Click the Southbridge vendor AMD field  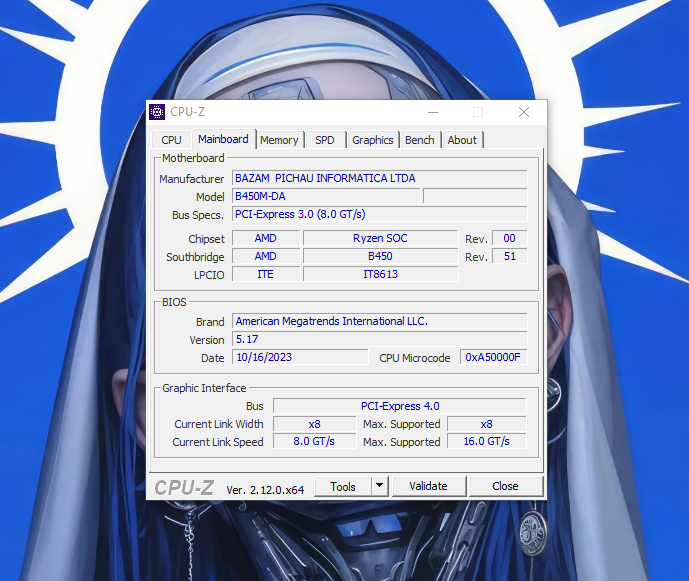pos(266,256)
